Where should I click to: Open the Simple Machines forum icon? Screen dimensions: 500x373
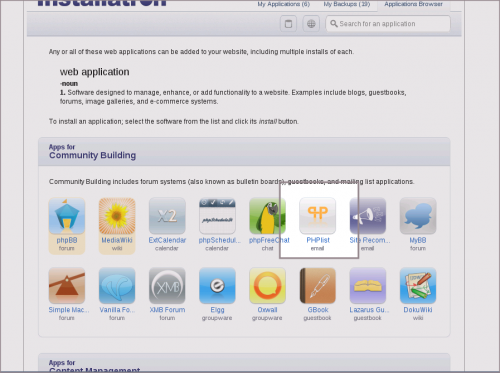67,286
